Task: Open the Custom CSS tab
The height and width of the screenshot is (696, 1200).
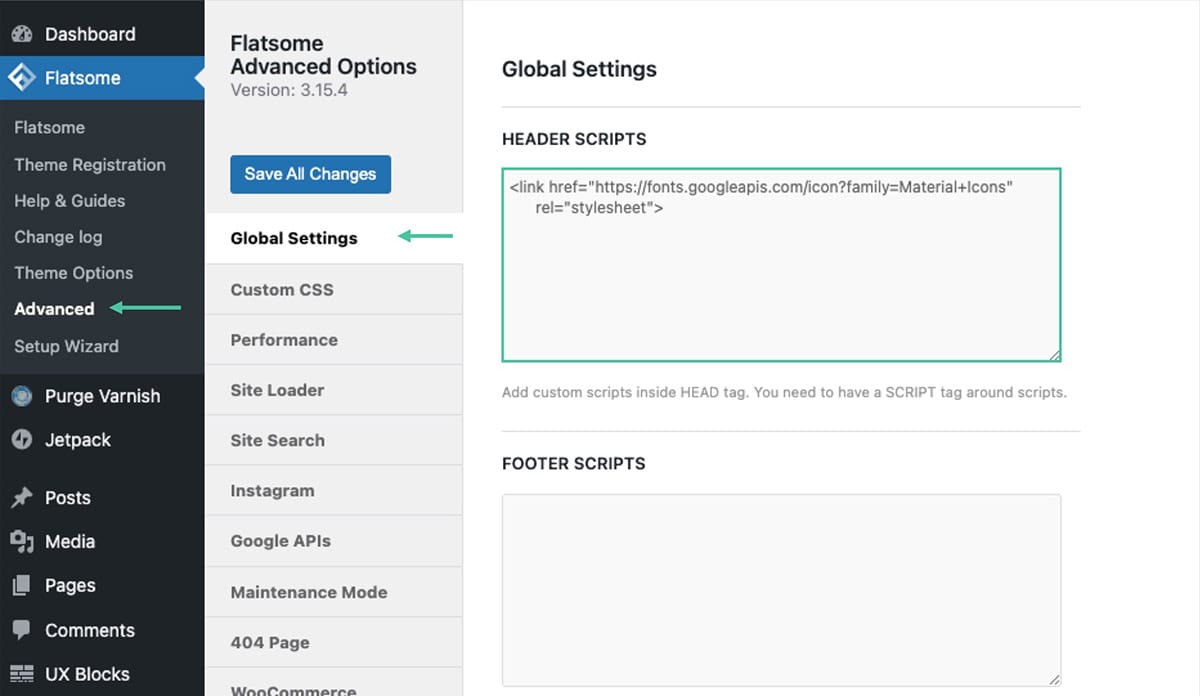Action: tap(282, 290)
